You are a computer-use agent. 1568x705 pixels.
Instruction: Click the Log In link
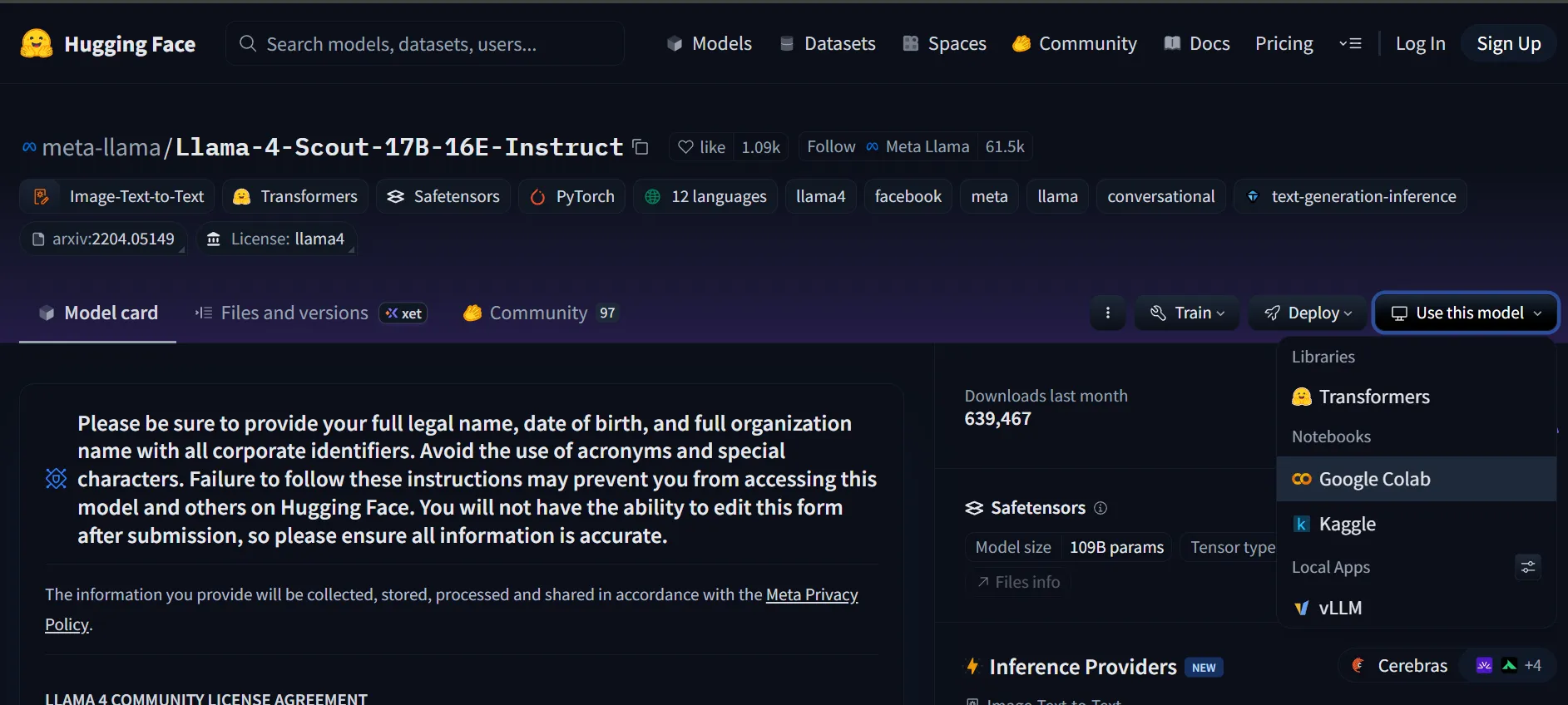(1420, 43)
